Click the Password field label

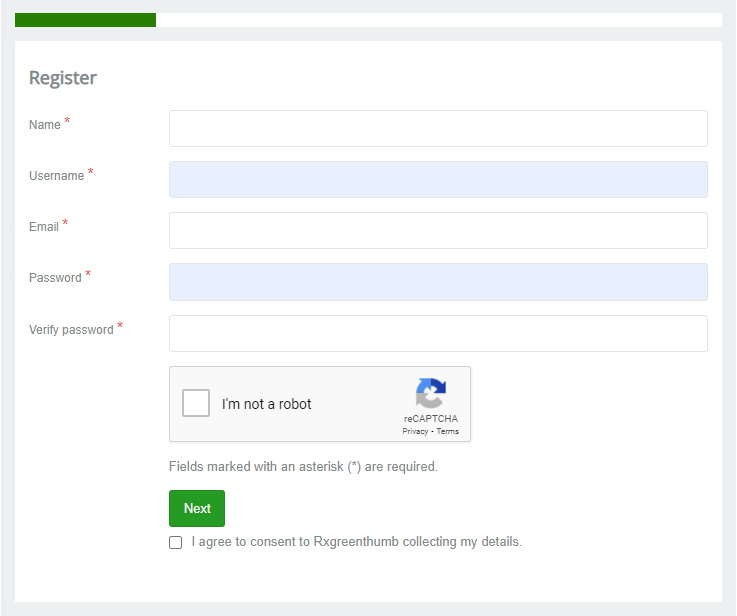tap(55, 278)
